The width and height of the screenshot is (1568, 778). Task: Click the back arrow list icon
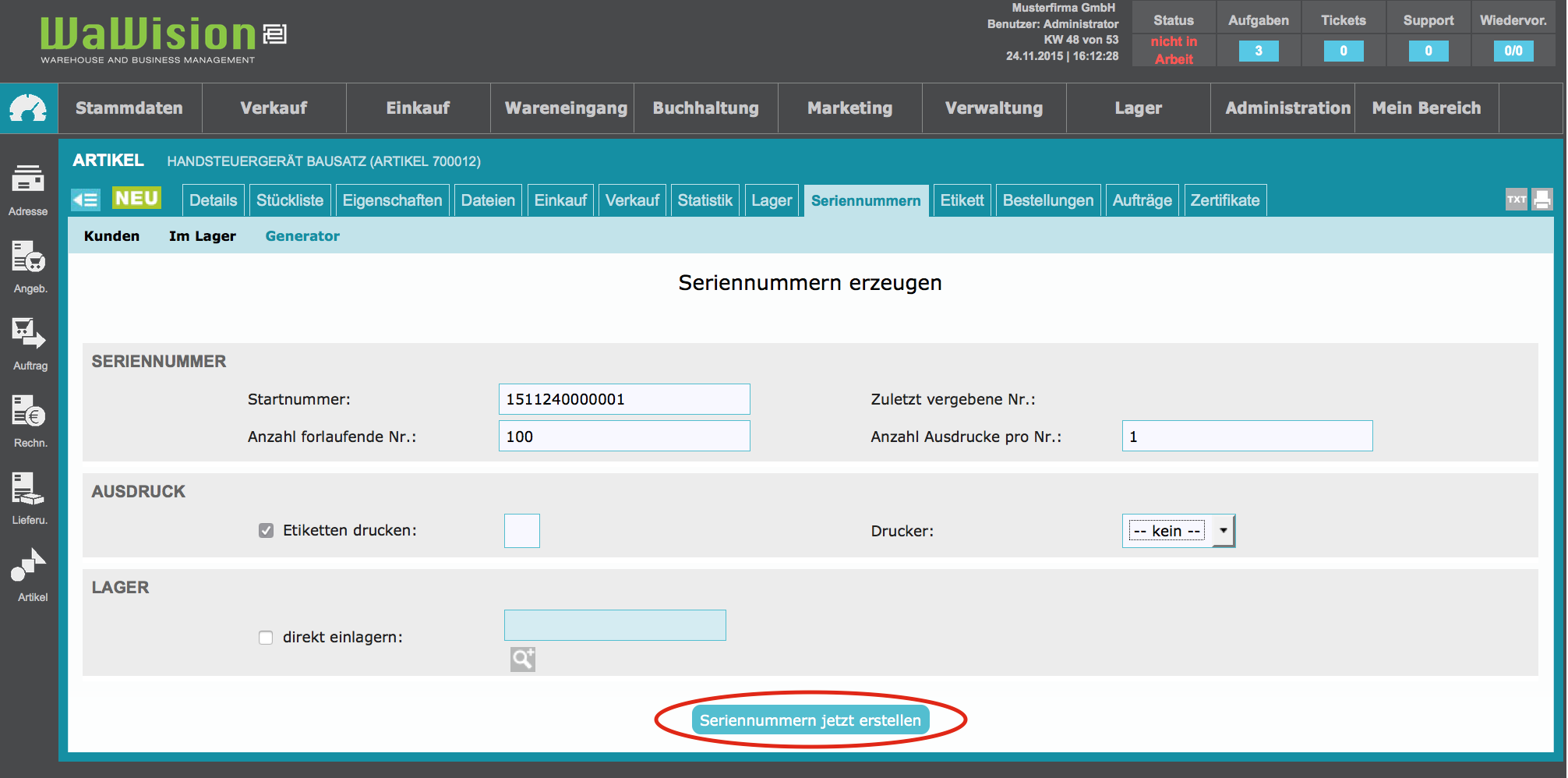point(86,200)
